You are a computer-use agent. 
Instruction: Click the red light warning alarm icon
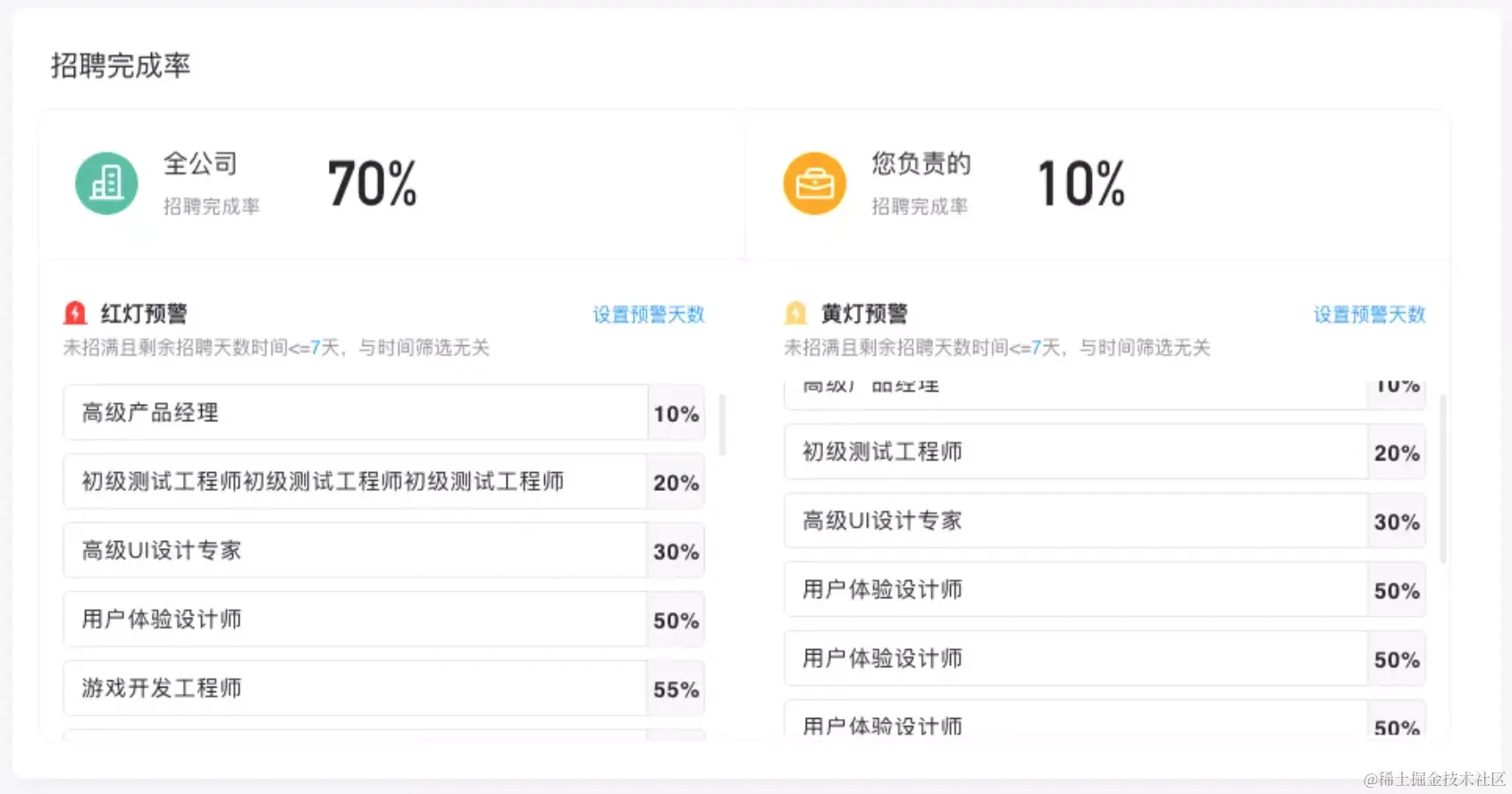pos(75,313)
